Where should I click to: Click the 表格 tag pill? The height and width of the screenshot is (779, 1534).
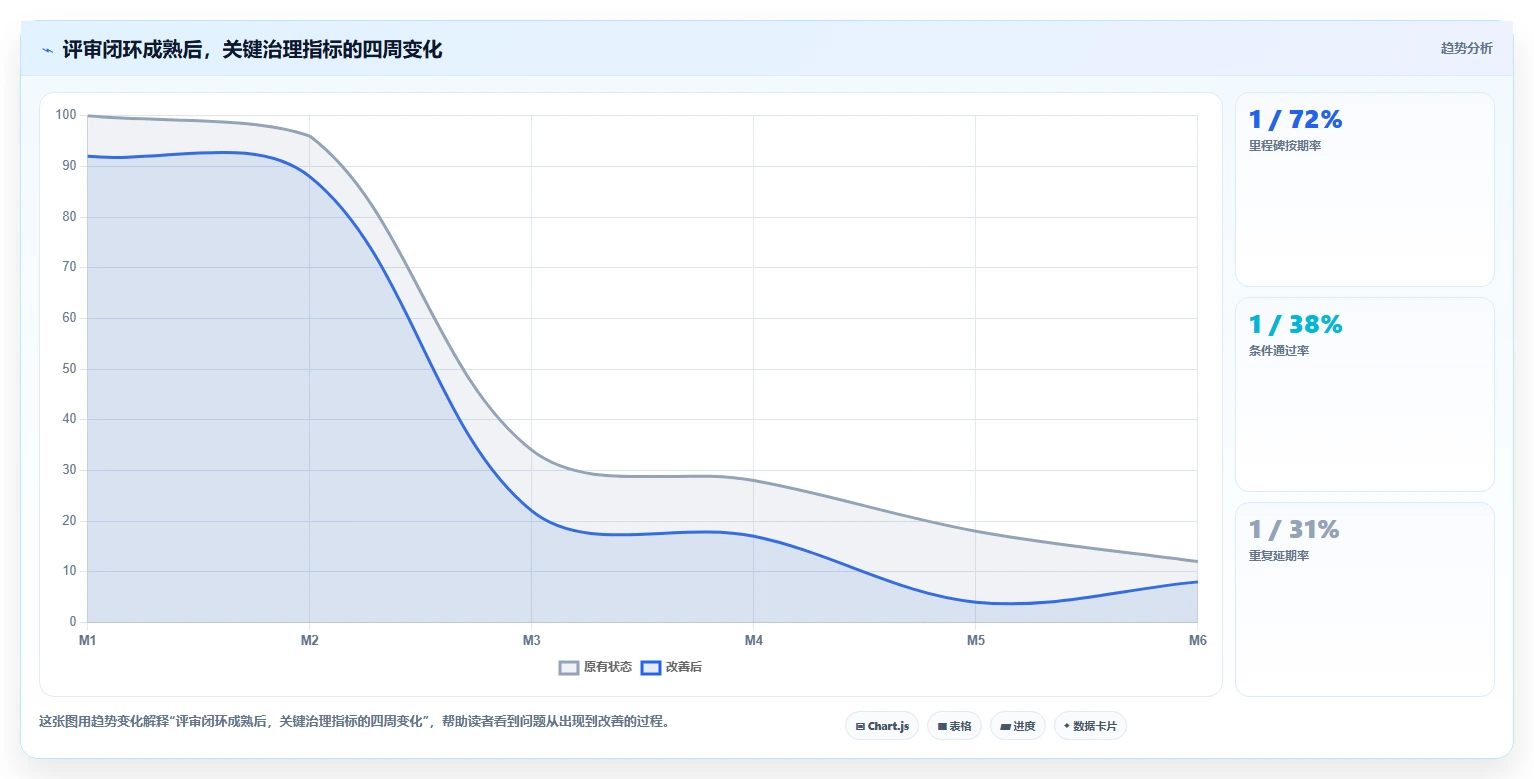(x=954, y=726)
